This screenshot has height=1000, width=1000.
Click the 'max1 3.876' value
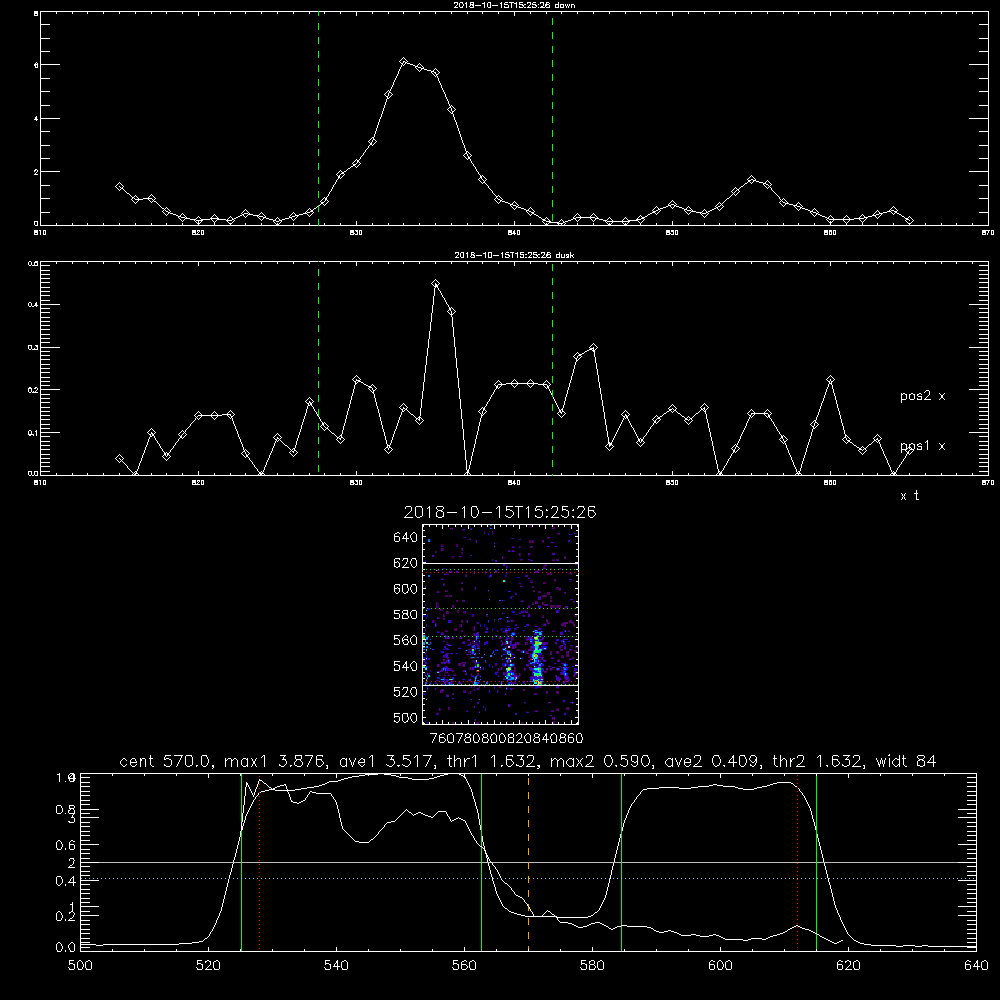(x=276, y=761)
